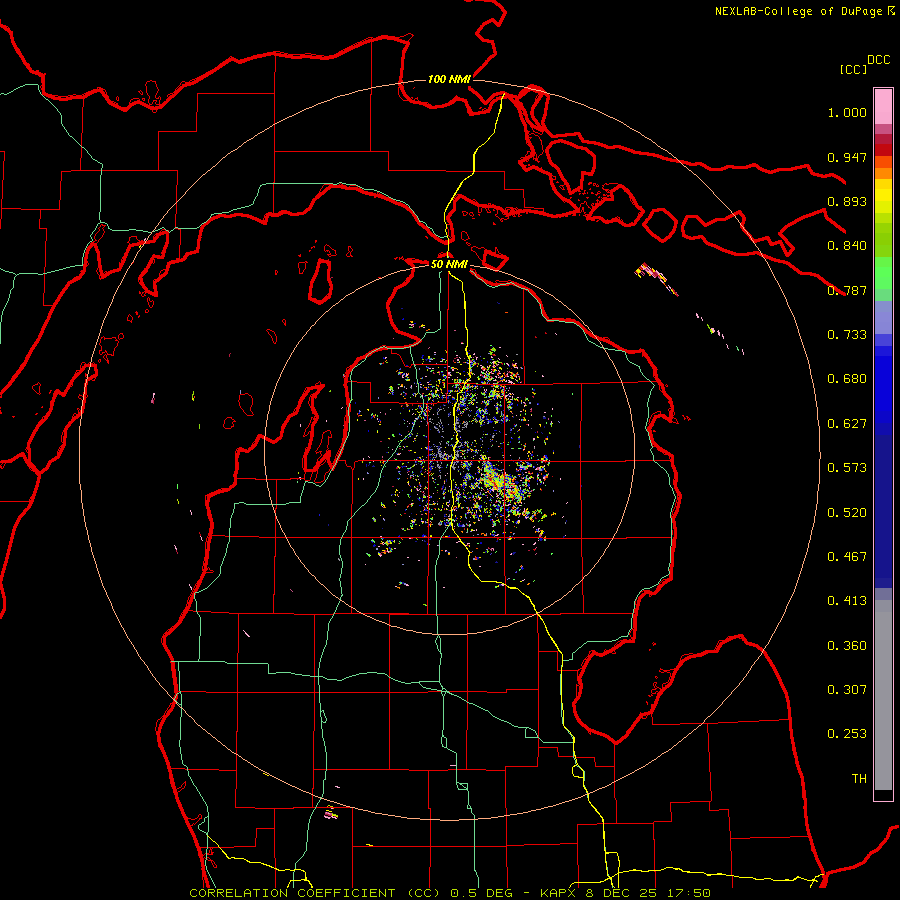Pick the gray segment of the color bar

coord(883,695)
